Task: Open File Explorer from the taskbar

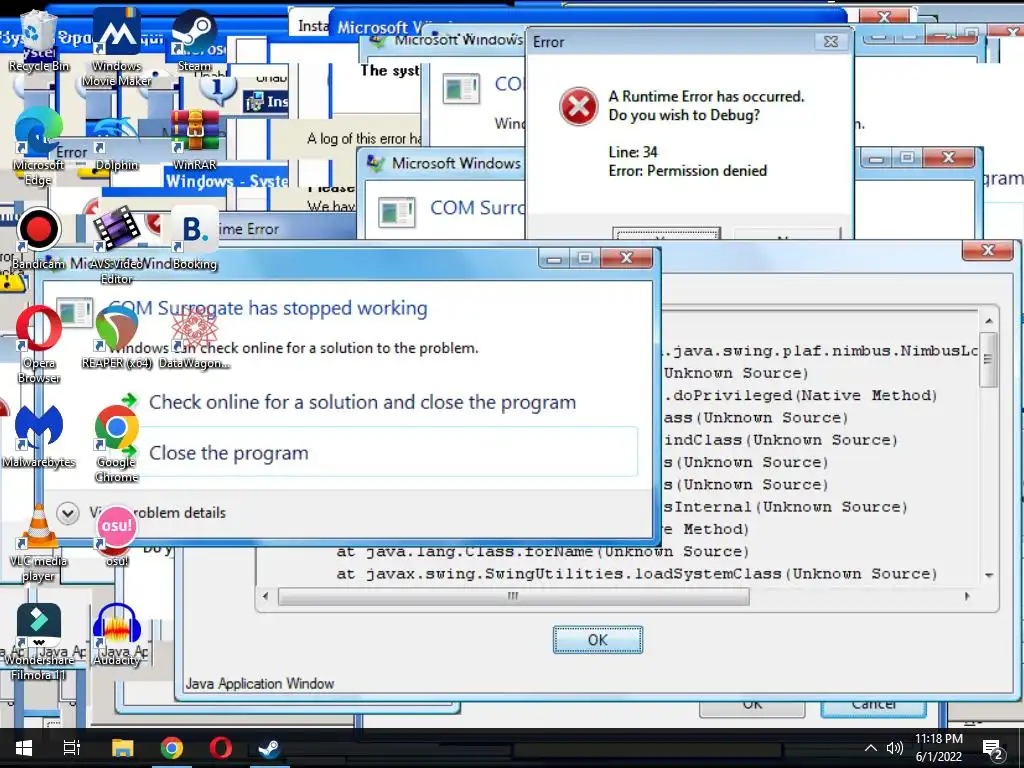Action: (x=122, y=748)
